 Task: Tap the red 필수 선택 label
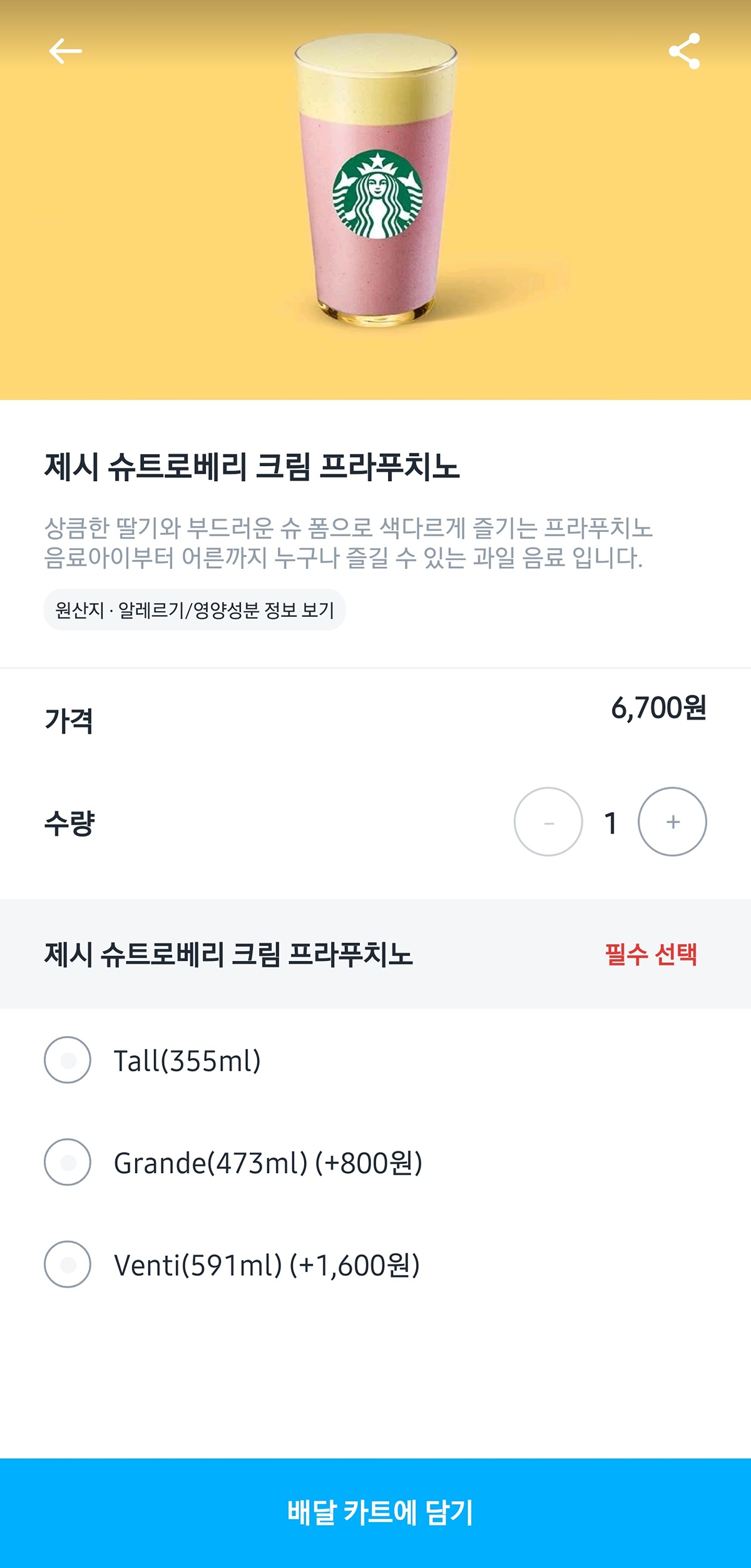(x=651, y=955)
